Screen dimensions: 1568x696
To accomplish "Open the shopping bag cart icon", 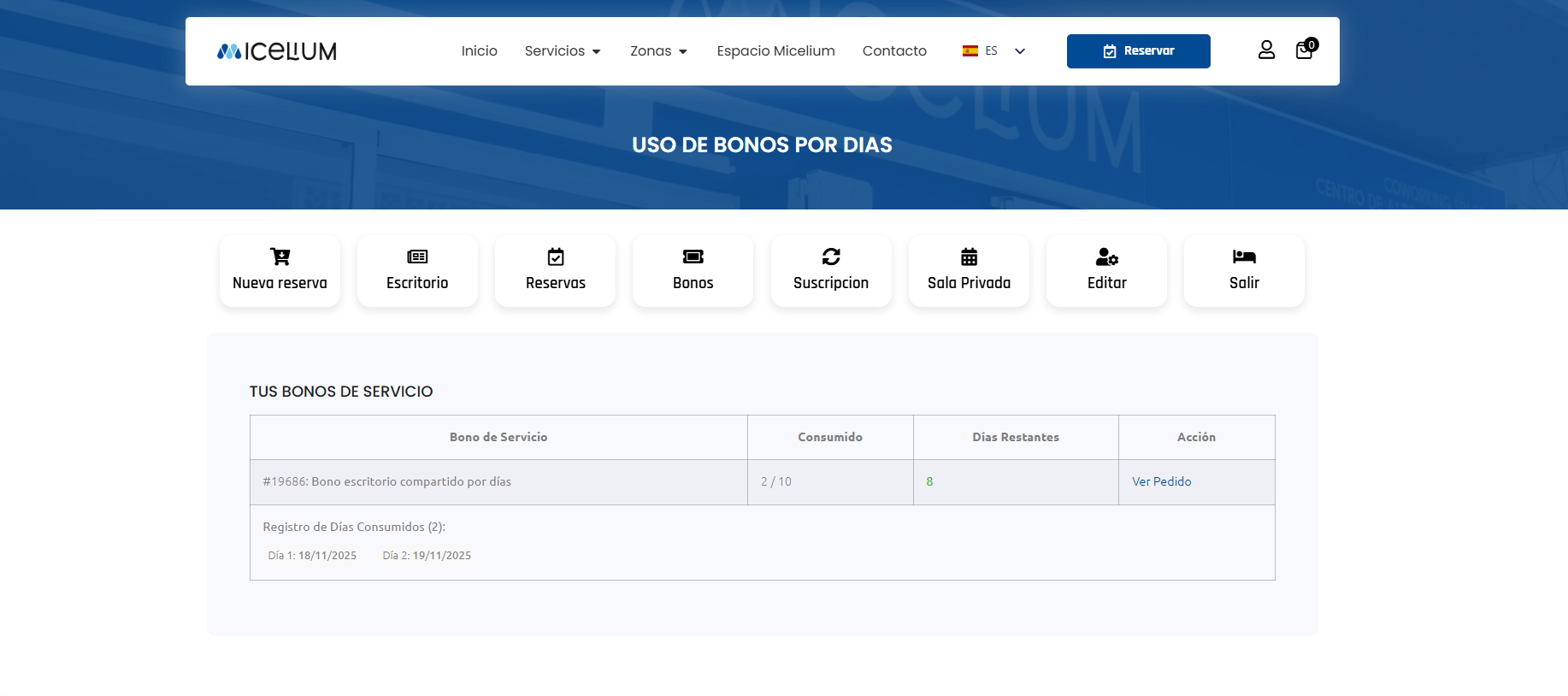I will [1304, 50].
